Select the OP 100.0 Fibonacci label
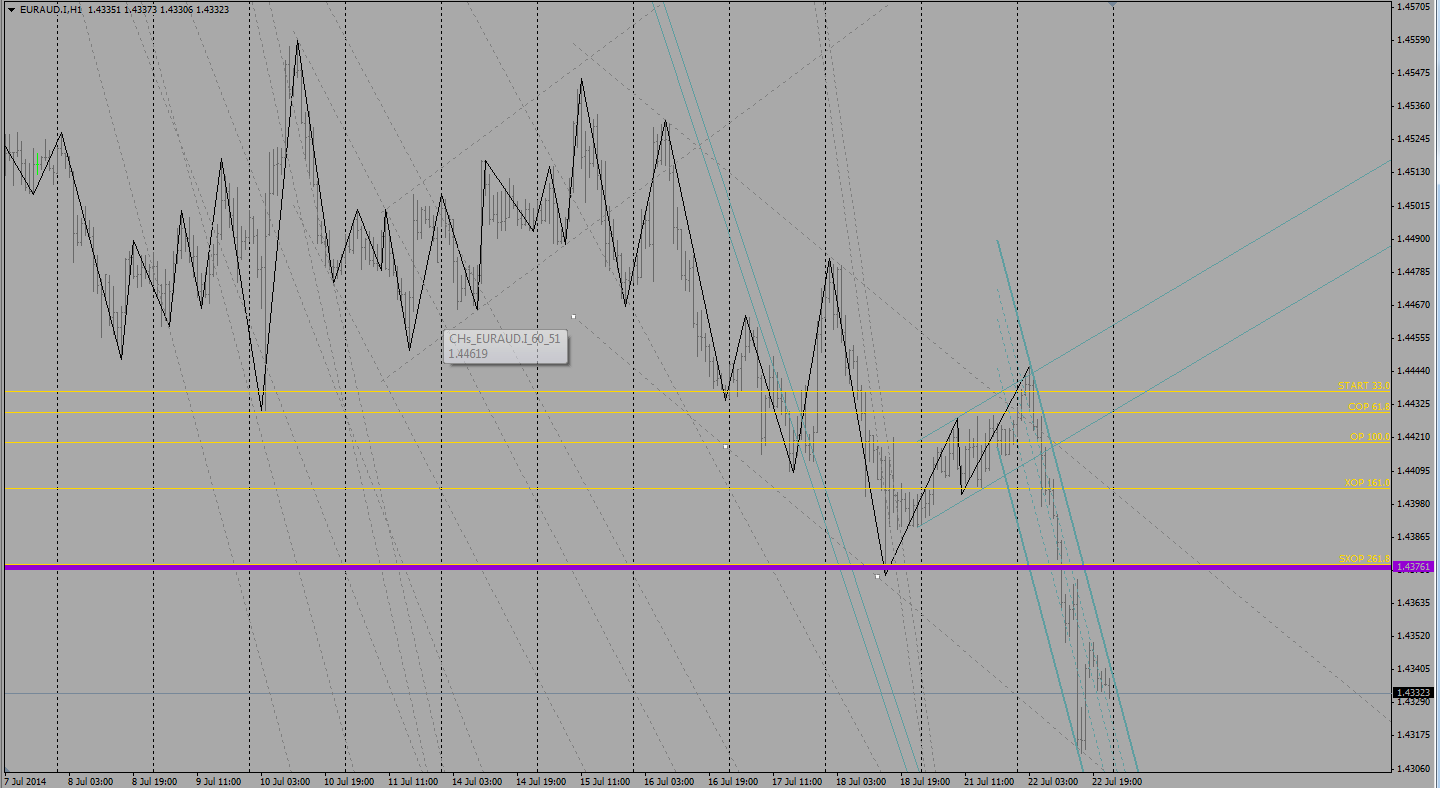 coord(1369,437)
